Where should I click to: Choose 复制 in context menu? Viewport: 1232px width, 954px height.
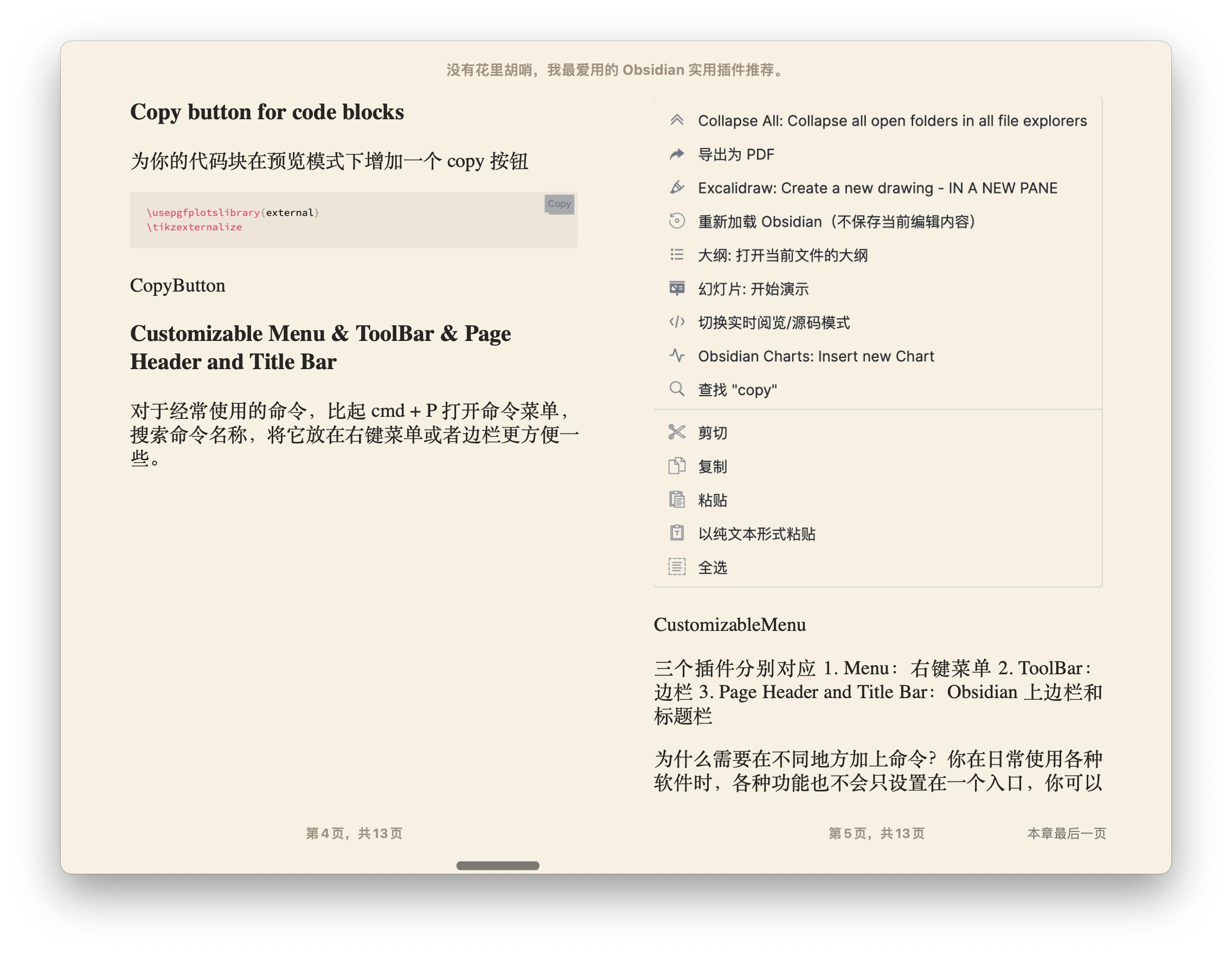(x=878, y=467)
